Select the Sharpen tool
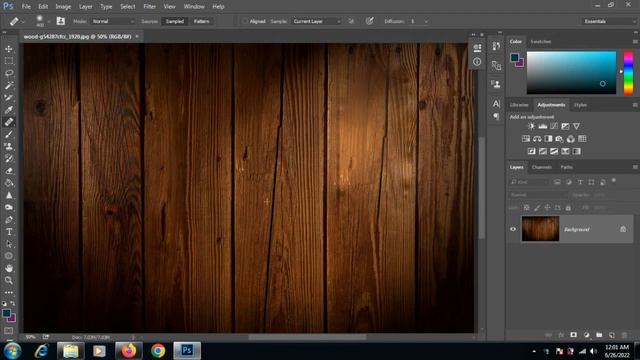 coord(9,195)
